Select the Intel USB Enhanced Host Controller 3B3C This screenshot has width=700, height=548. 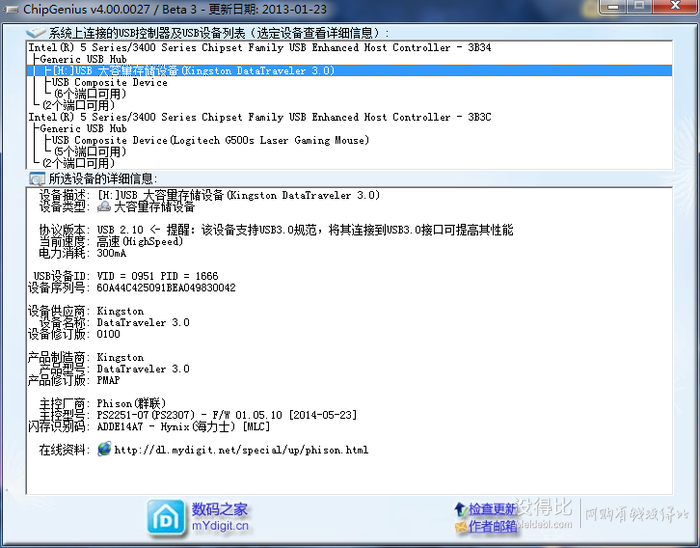(260, 117)
